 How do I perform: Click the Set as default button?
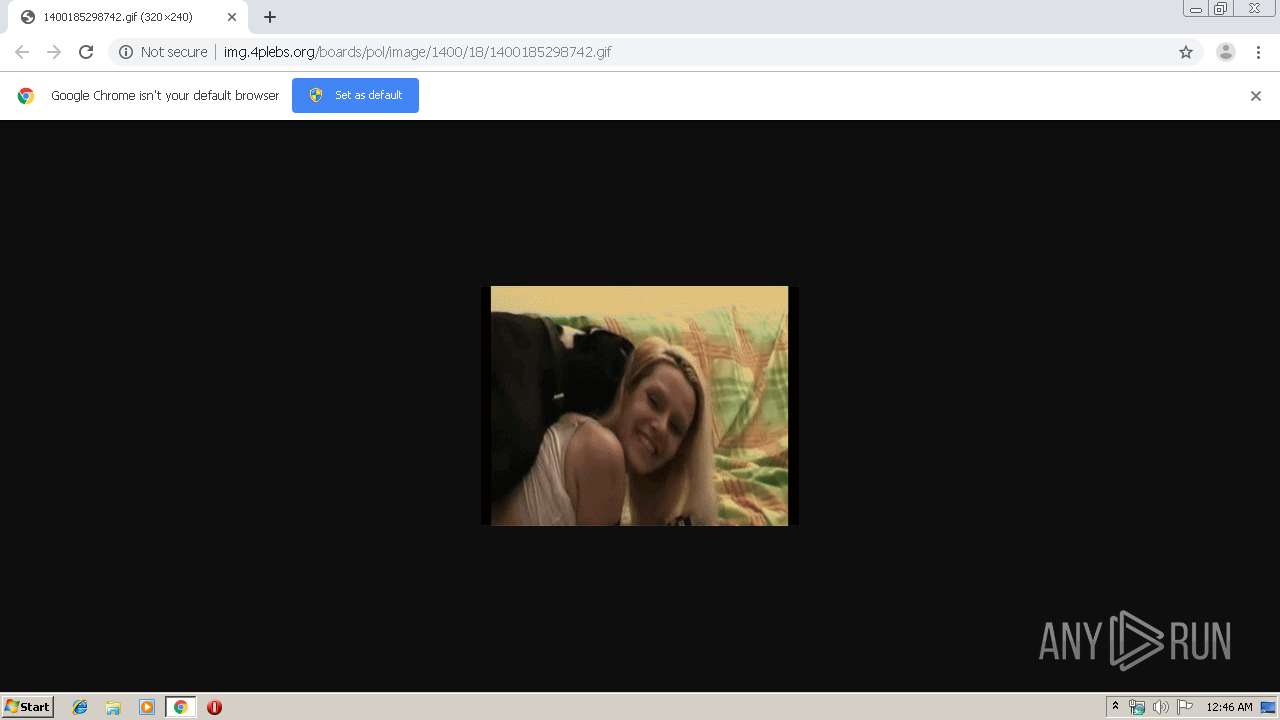pos(355,95)
